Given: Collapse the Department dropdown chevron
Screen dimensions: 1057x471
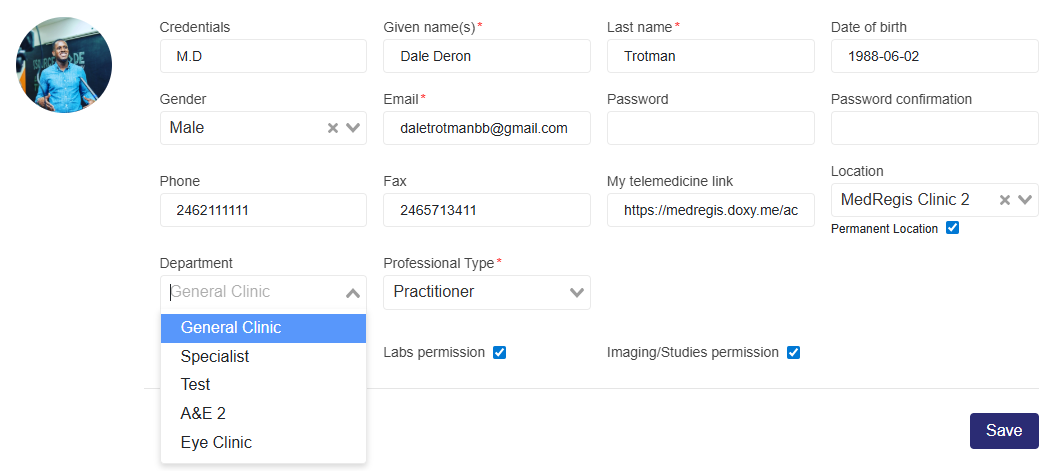Looking at the screenshot, I should click(353, 293).
